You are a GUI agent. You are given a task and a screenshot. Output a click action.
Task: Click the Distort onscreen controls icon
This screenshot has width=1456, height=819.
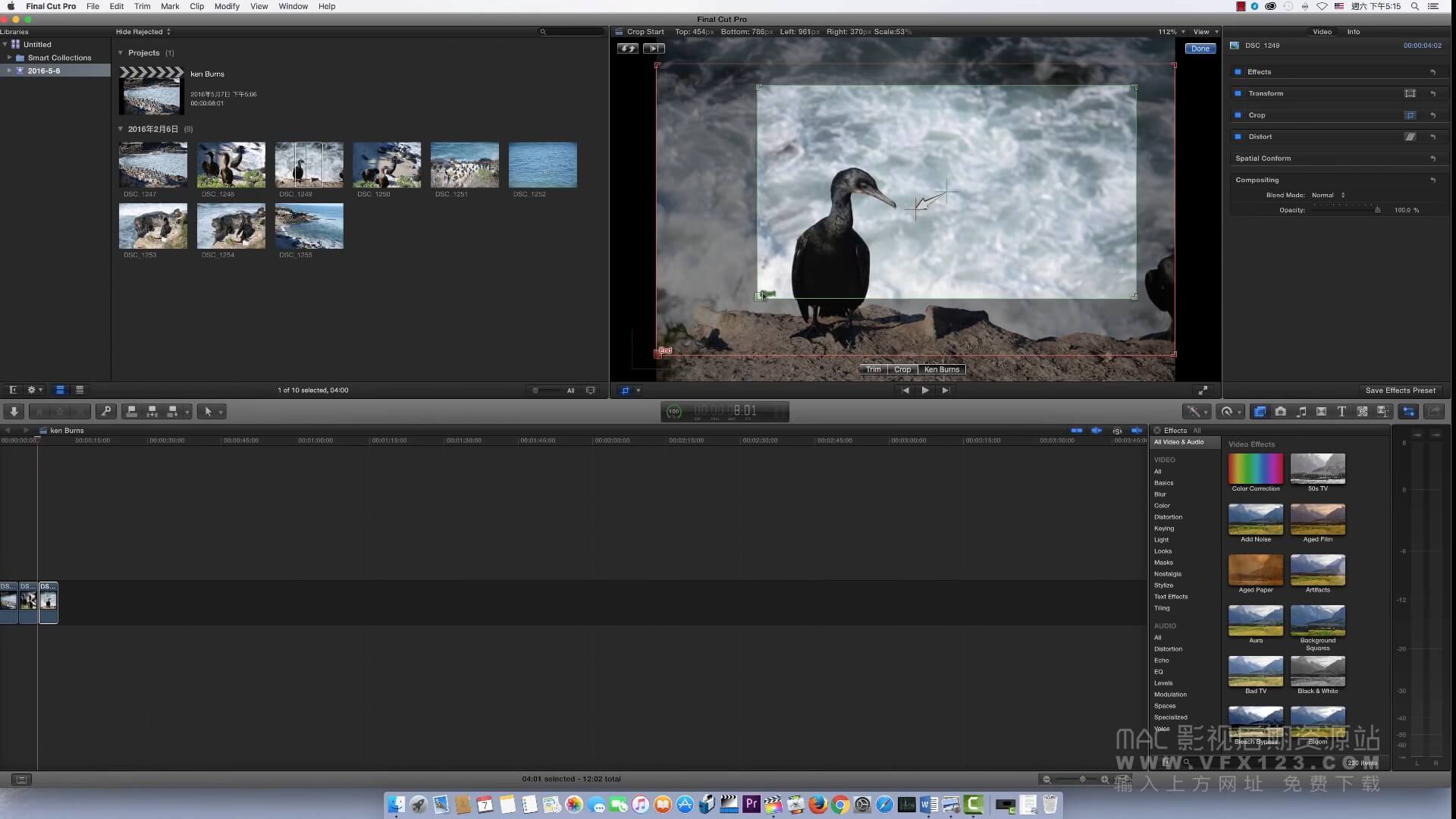pyautogui.click(x=1410, y=136)
